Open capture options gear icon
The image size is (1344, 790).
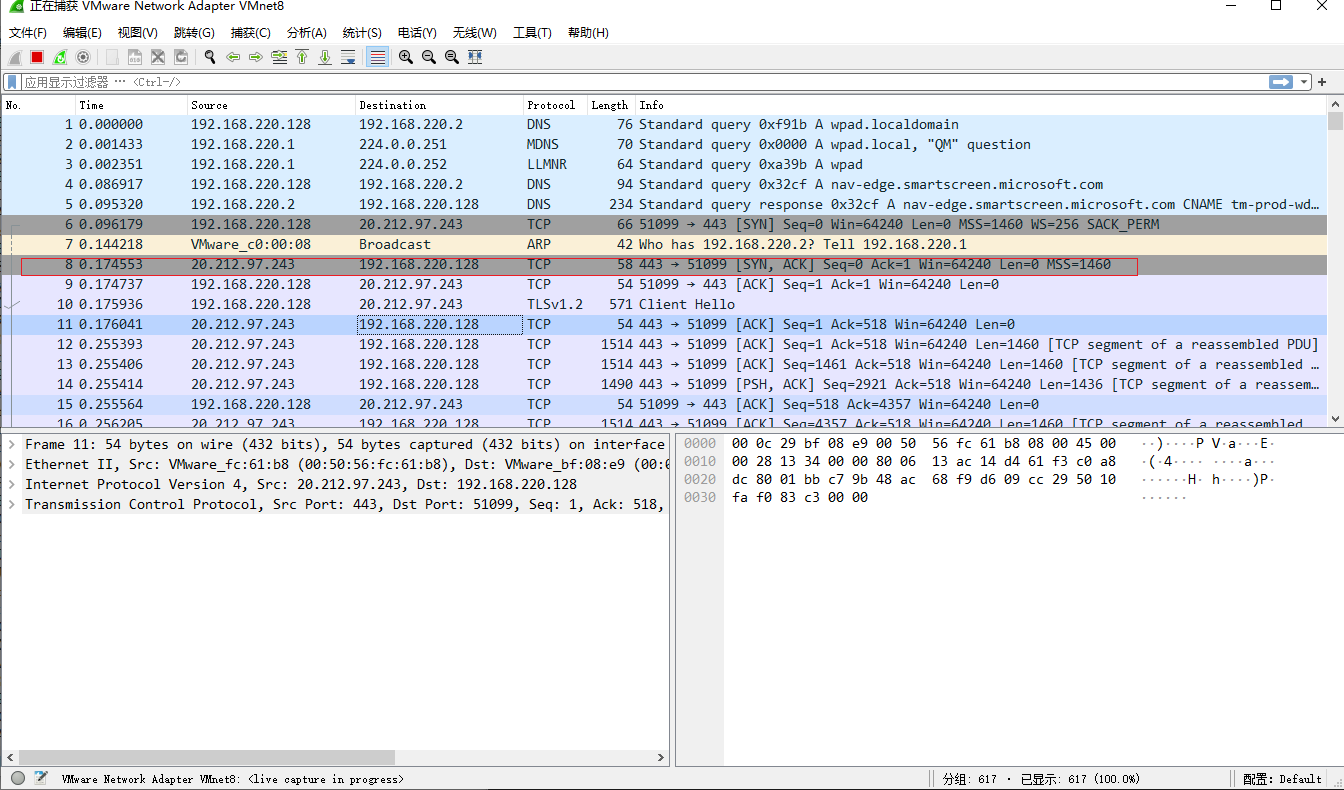point(83,57)
